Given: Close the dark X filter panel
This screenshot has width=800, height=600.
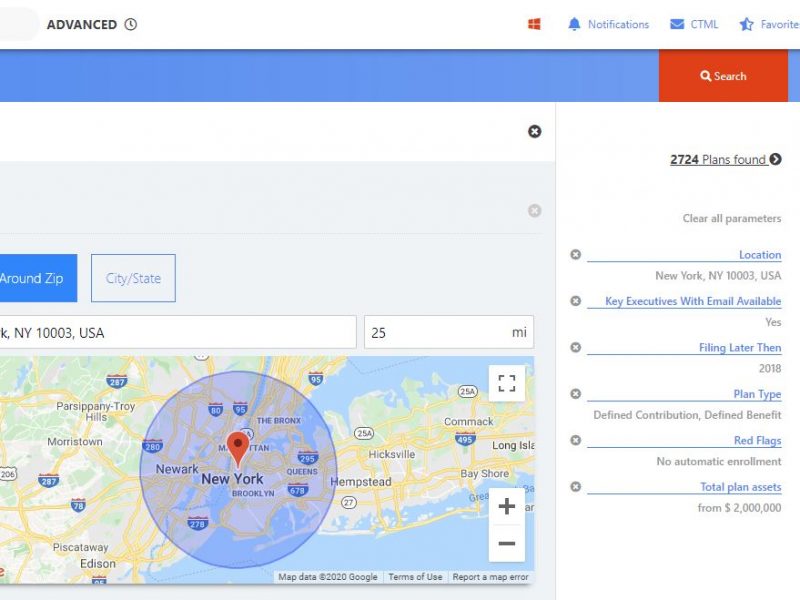Looking at the screenshot, I should (x=534, y=131).
